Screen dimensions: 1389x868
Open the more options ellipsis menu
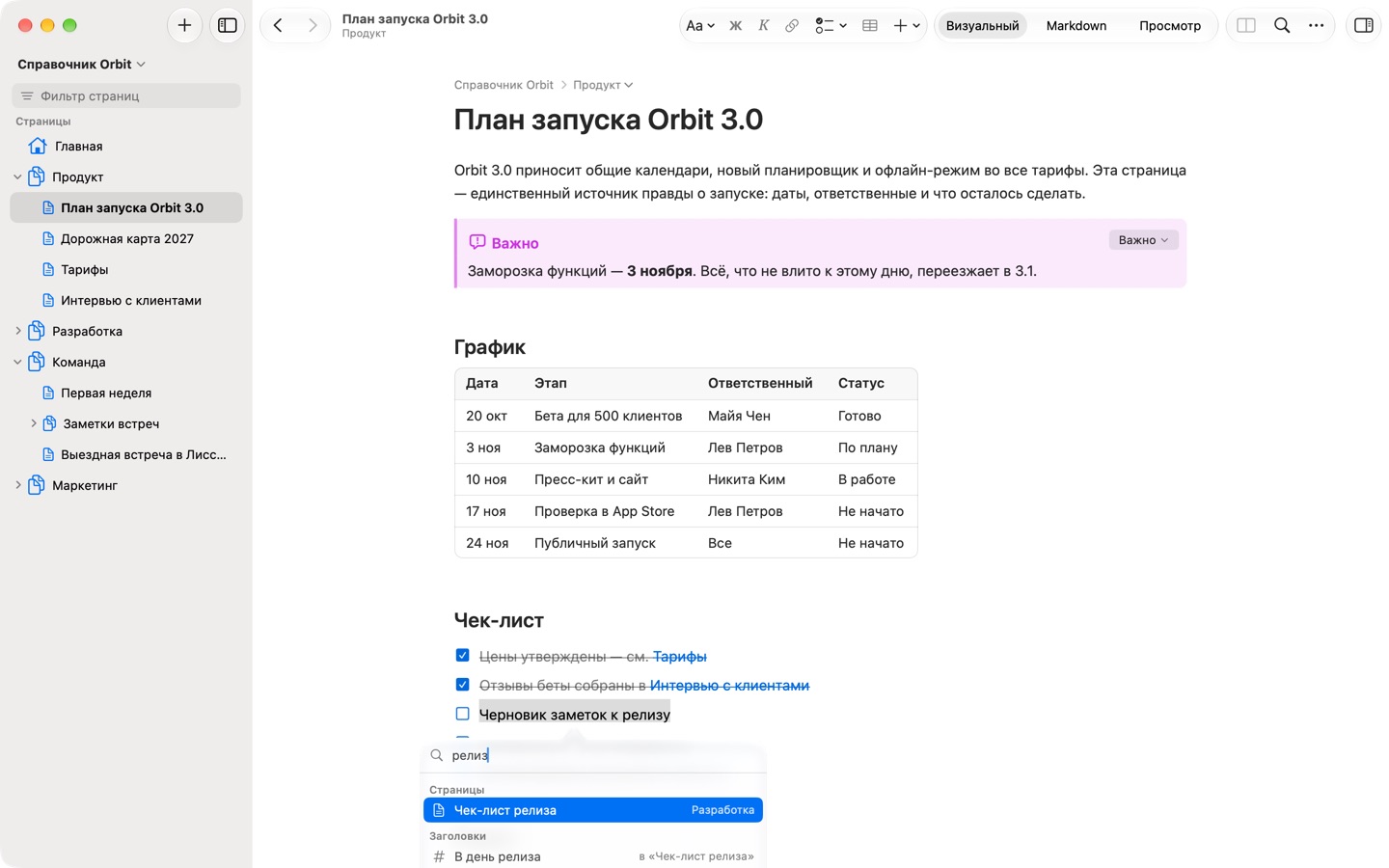point(1317,26)
